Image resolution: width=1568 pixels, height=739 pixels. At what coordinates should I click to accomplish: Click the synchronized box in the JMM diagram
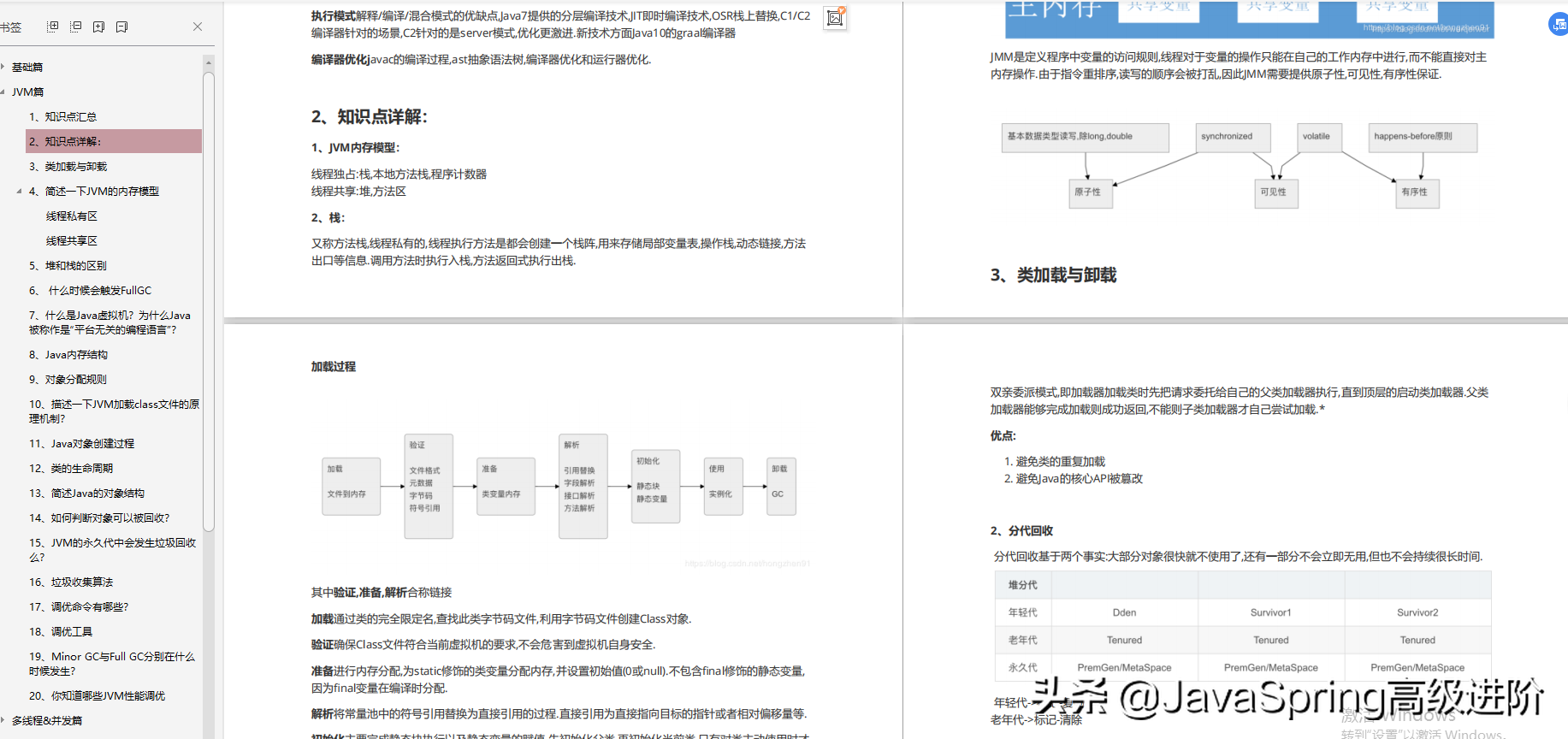[1234, 138]
